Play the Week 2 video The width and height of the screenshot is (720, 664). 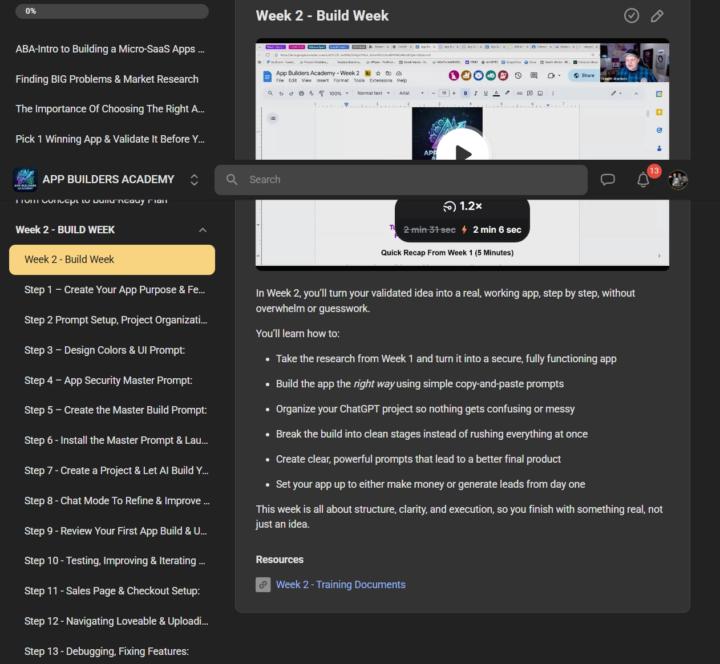click(x=462, y=153)
